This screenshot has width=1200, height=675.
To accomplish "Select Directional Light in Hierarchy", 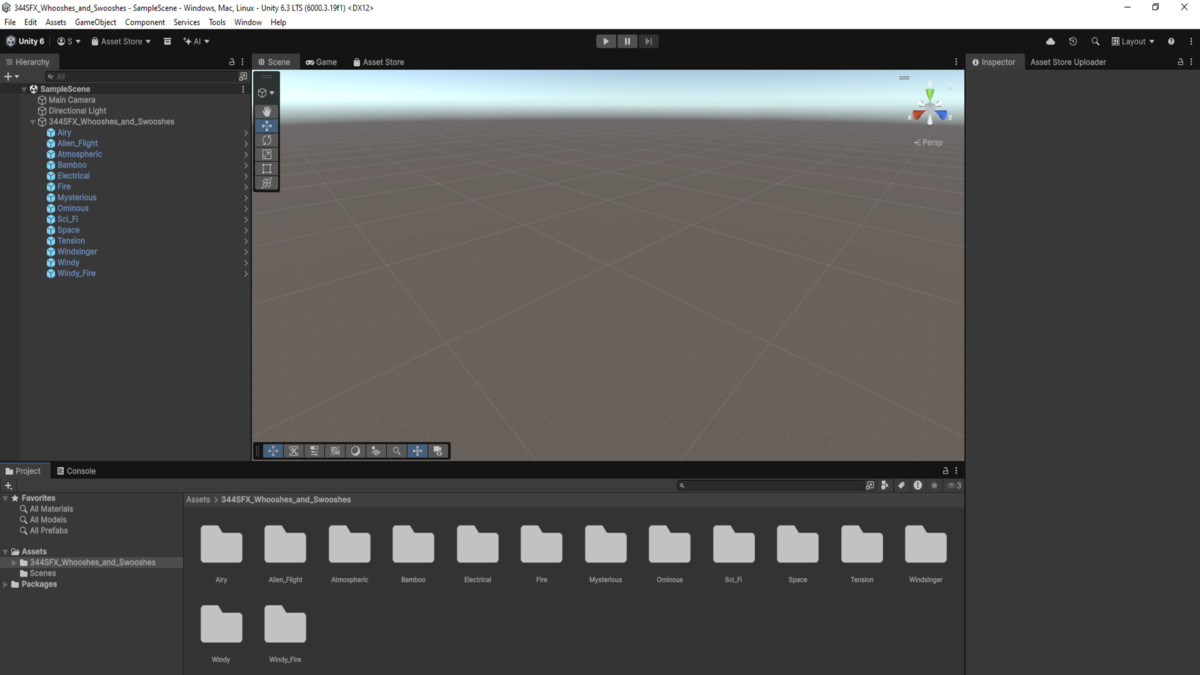I will pyautogui.click(x=77, y=111).
